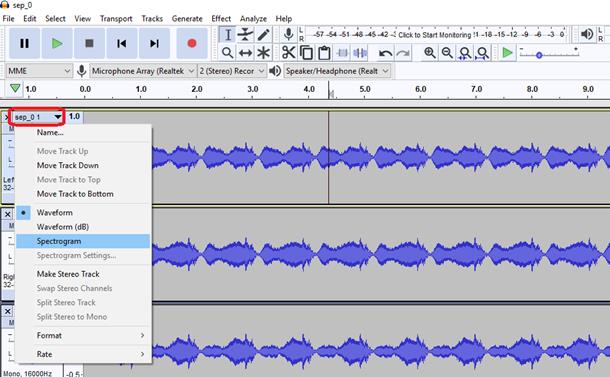Click the Record button
This screenshot has height=377, width=610.
click(x=192, y=43)
